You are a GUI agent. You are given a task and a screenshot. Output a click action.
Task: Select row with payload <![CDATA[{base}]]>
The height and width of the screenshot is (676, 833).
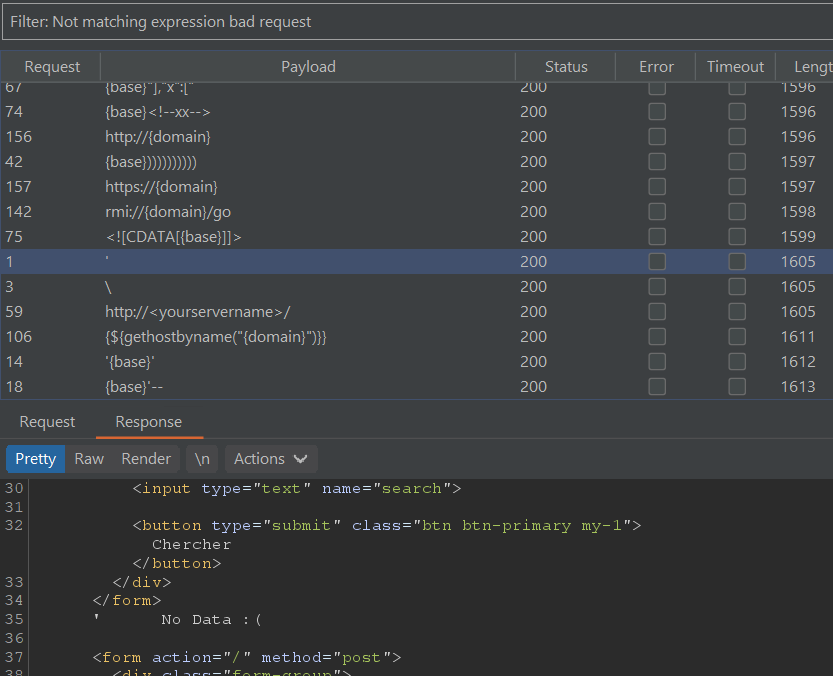417,236
